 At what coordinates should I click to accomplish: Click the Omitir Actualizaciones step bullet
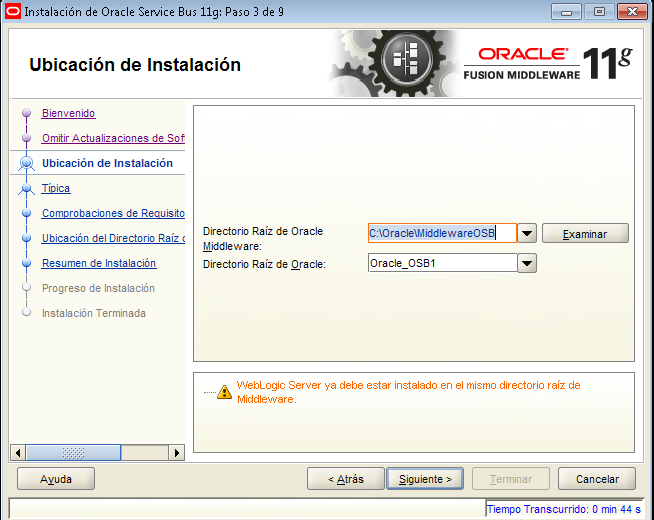27,138
